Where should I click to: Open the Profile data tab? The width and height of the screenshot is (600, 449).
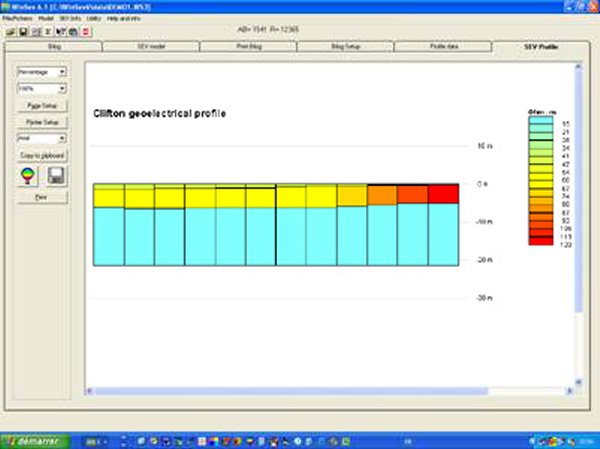pos(444,46)
